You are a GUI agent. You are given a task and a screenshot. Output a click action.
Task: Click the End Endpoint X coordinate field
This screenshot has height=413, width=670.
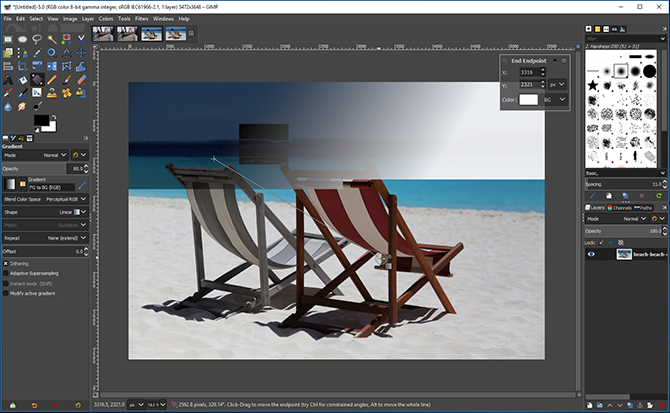(532, 73)
